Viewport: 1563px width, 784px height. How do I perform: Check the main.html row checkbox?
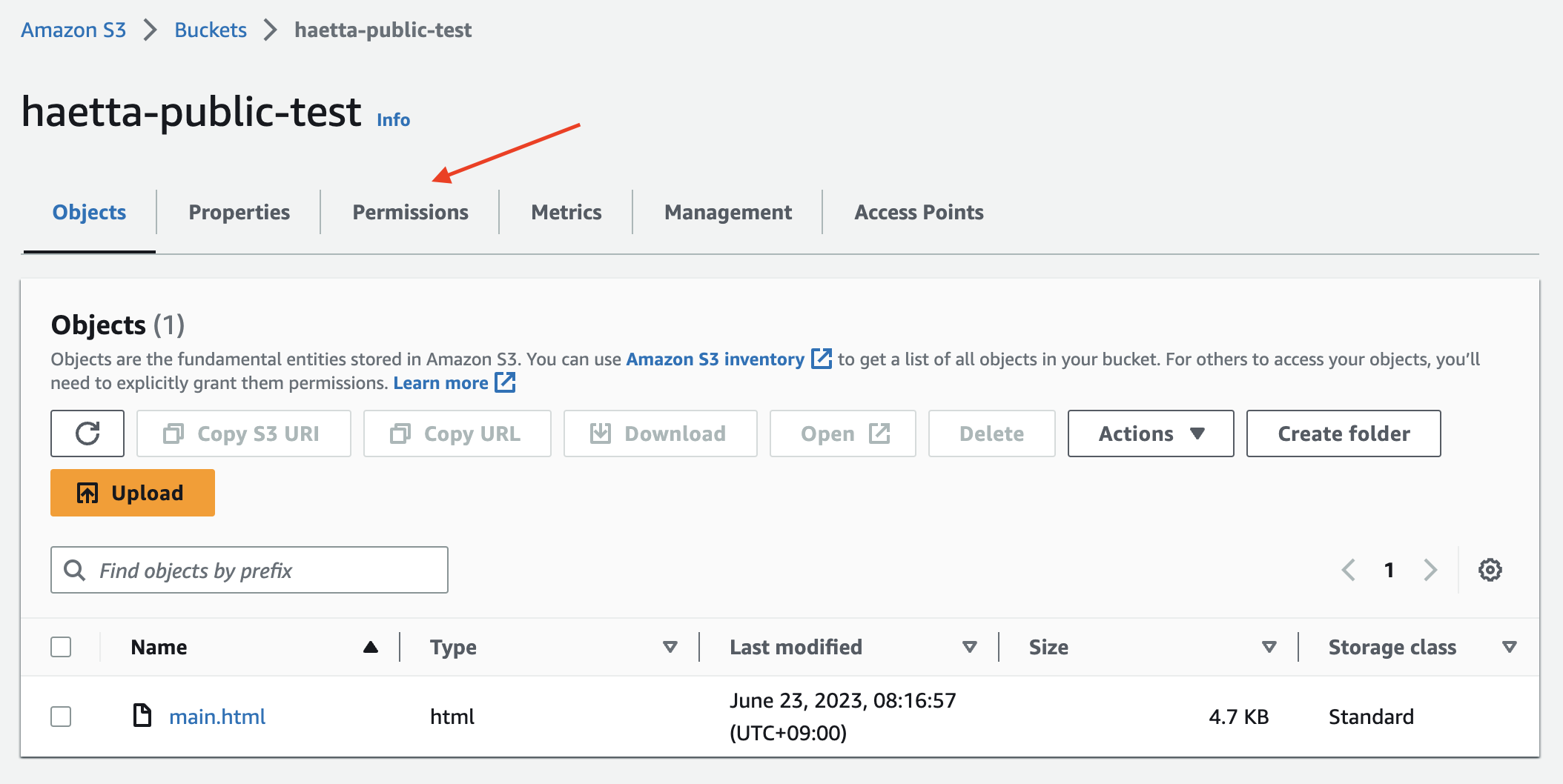(61, 717)
